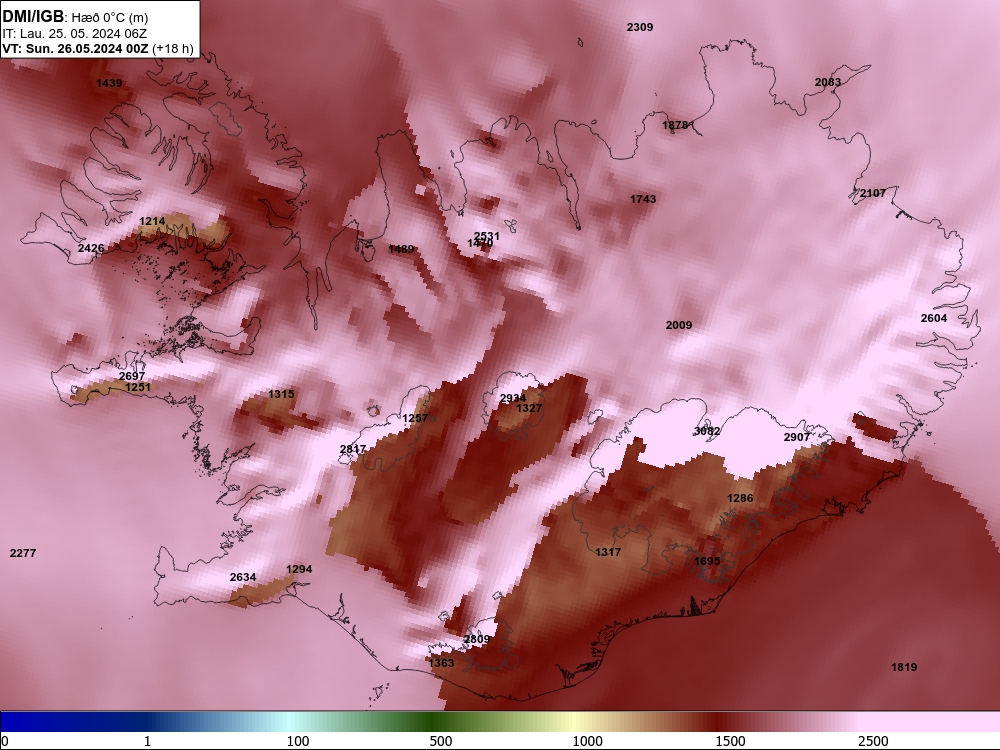Click the 1257 height value on the map
Viewport: 1000px width, 750px height.
[x=415, y=418]
